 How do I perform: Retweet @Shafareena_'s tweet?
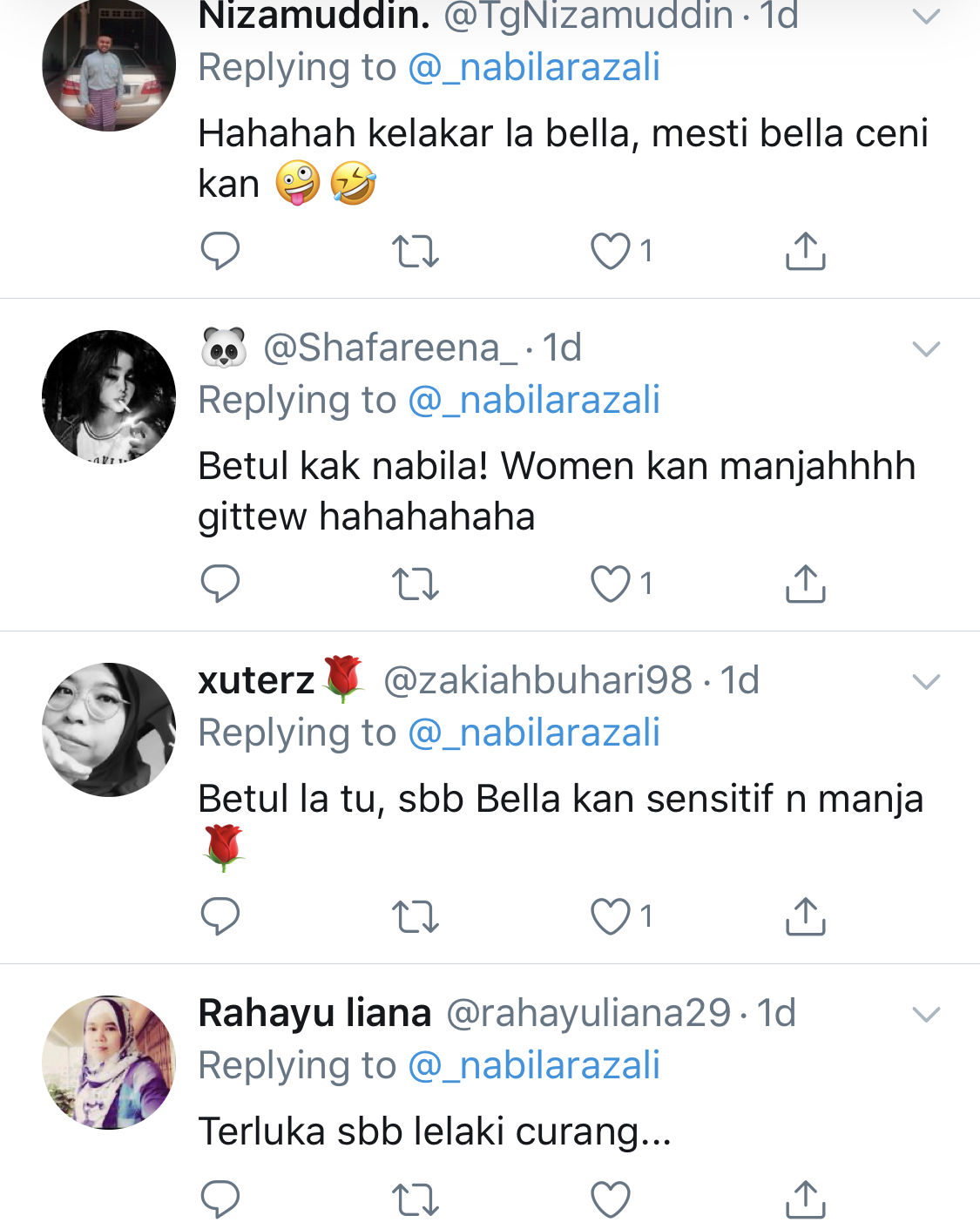(415, 584)
